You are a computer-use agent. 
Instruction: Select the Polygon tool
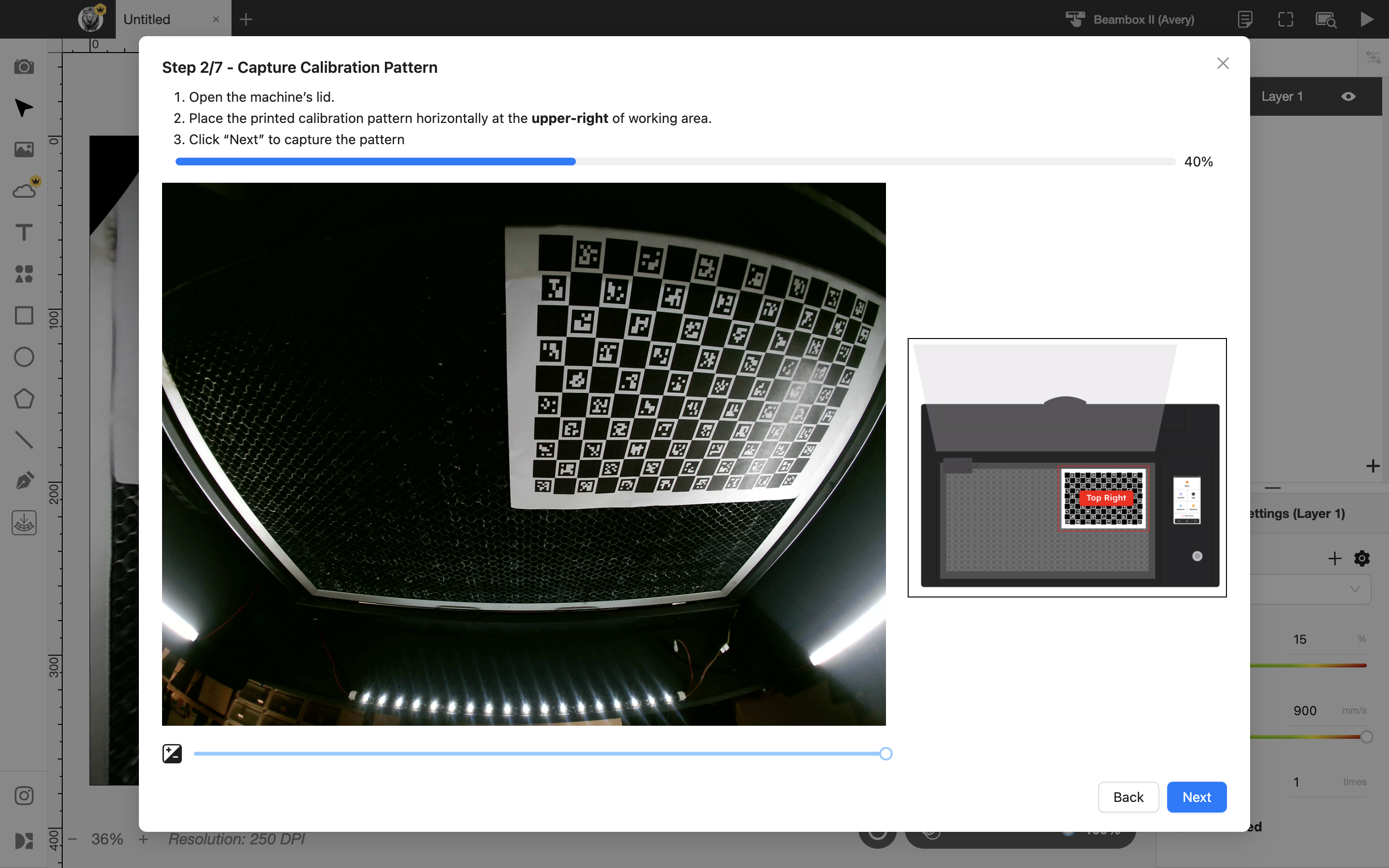coord(24,398)
